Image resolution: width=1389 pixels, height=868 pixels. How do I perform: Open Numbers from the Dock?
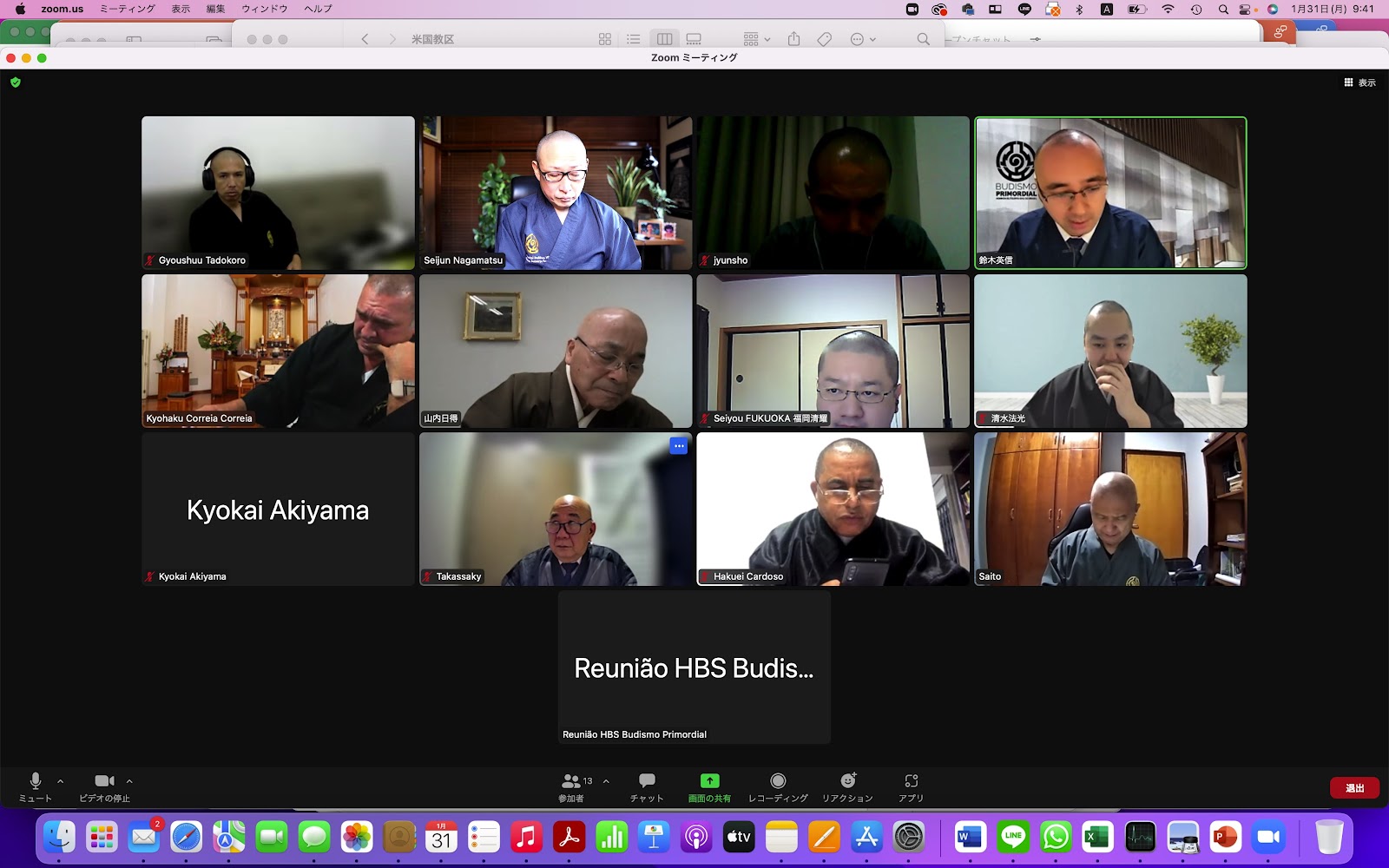click(x=611, y=837)
